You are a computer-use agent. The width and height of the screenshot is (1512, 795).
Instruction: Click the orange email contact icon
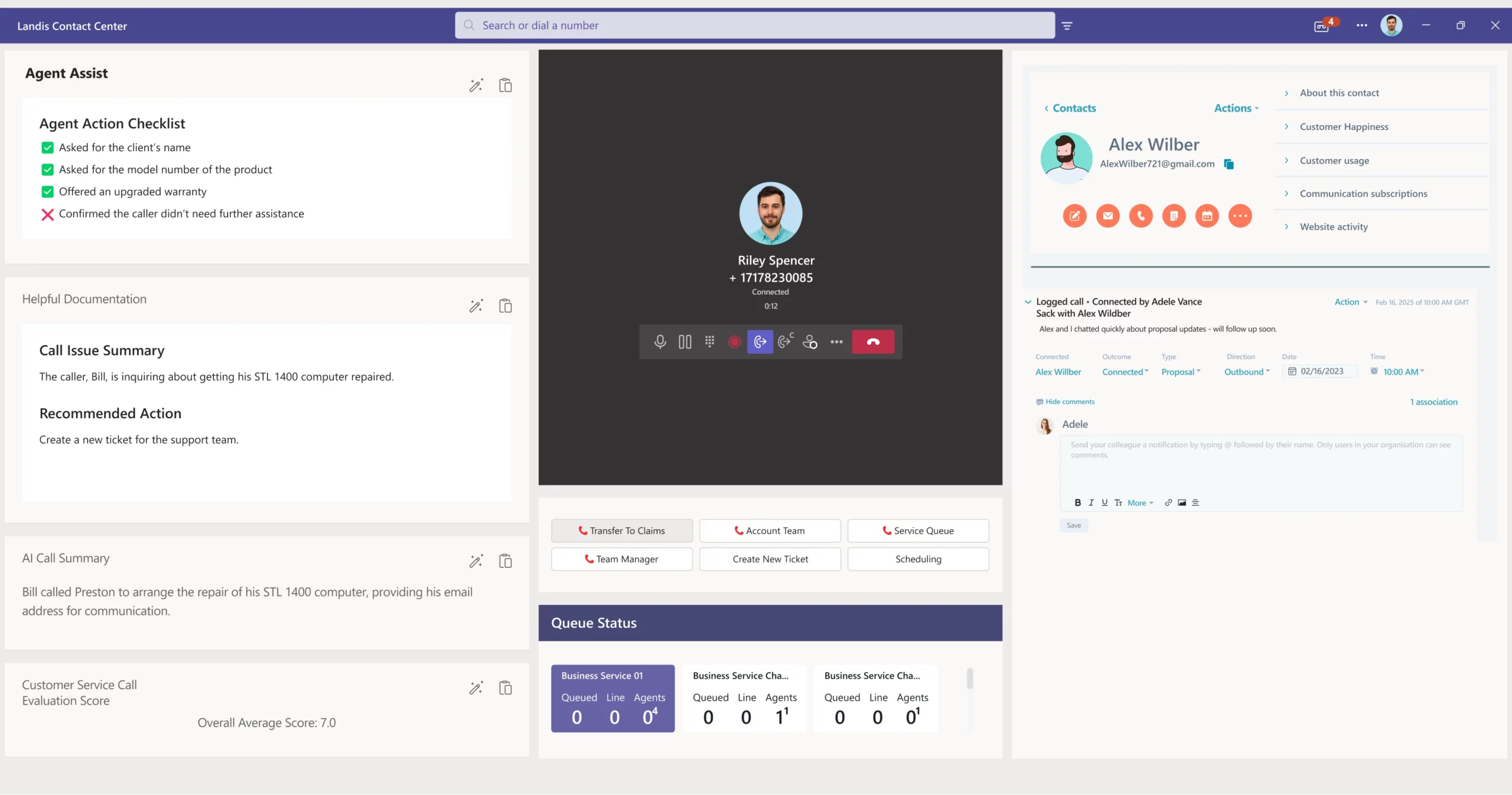point(1107,216)
